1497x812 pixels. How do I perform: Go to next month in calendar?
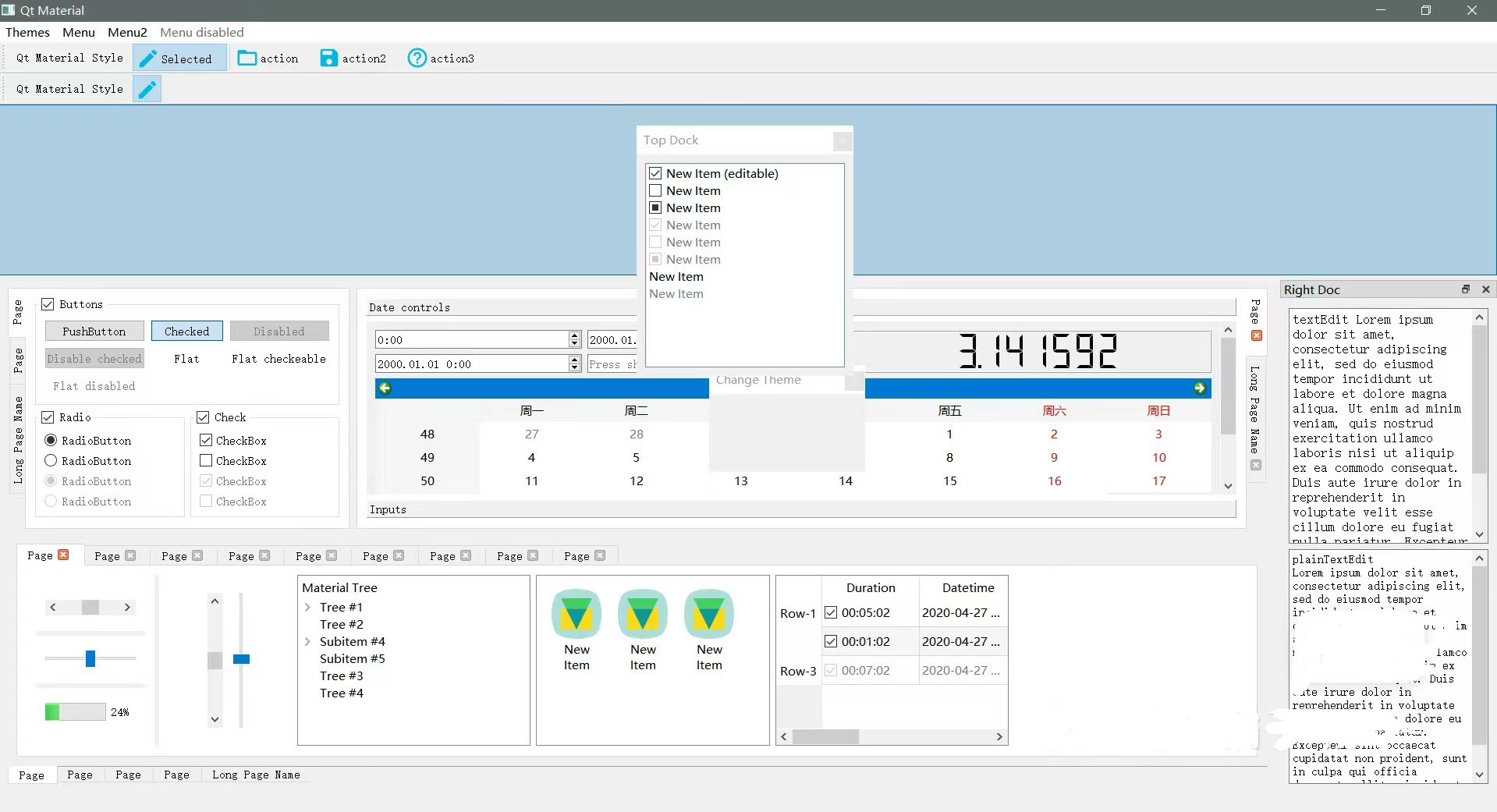pos(1200,388)
